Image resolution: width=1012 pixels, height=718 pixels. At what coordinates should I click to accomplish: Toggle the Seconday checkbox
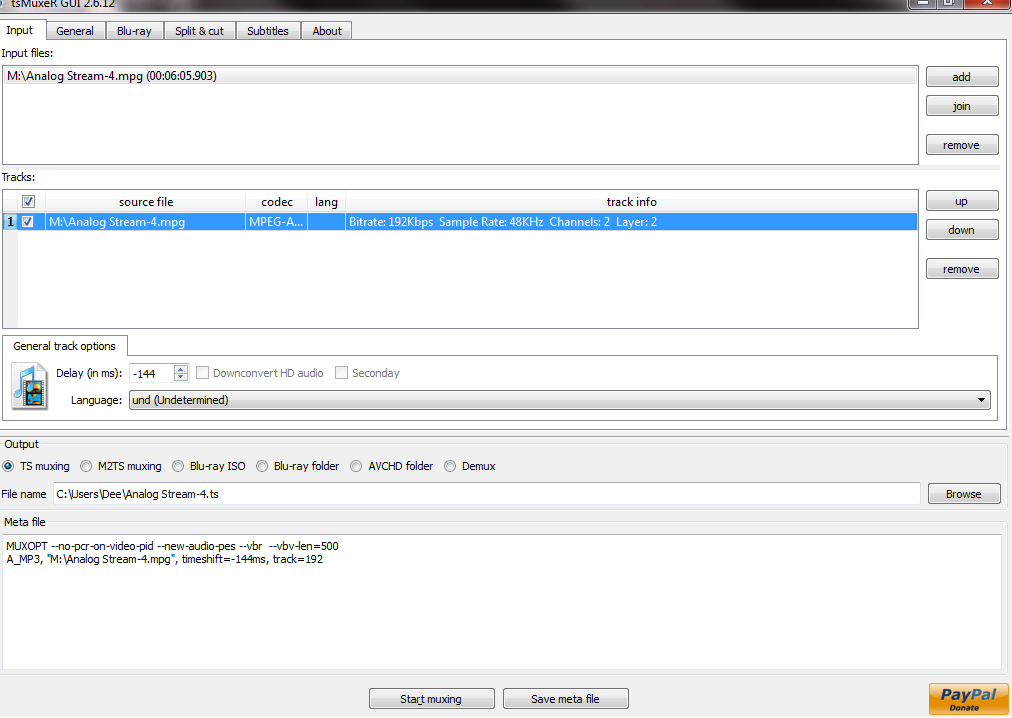[x=341, y=373]
